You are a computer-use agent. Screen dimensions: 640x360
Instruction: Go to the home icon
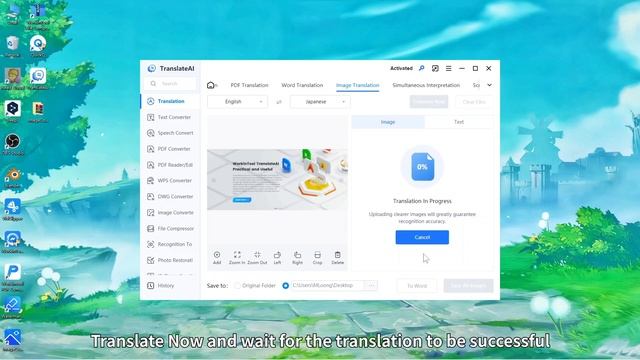(x=211, y=85)
